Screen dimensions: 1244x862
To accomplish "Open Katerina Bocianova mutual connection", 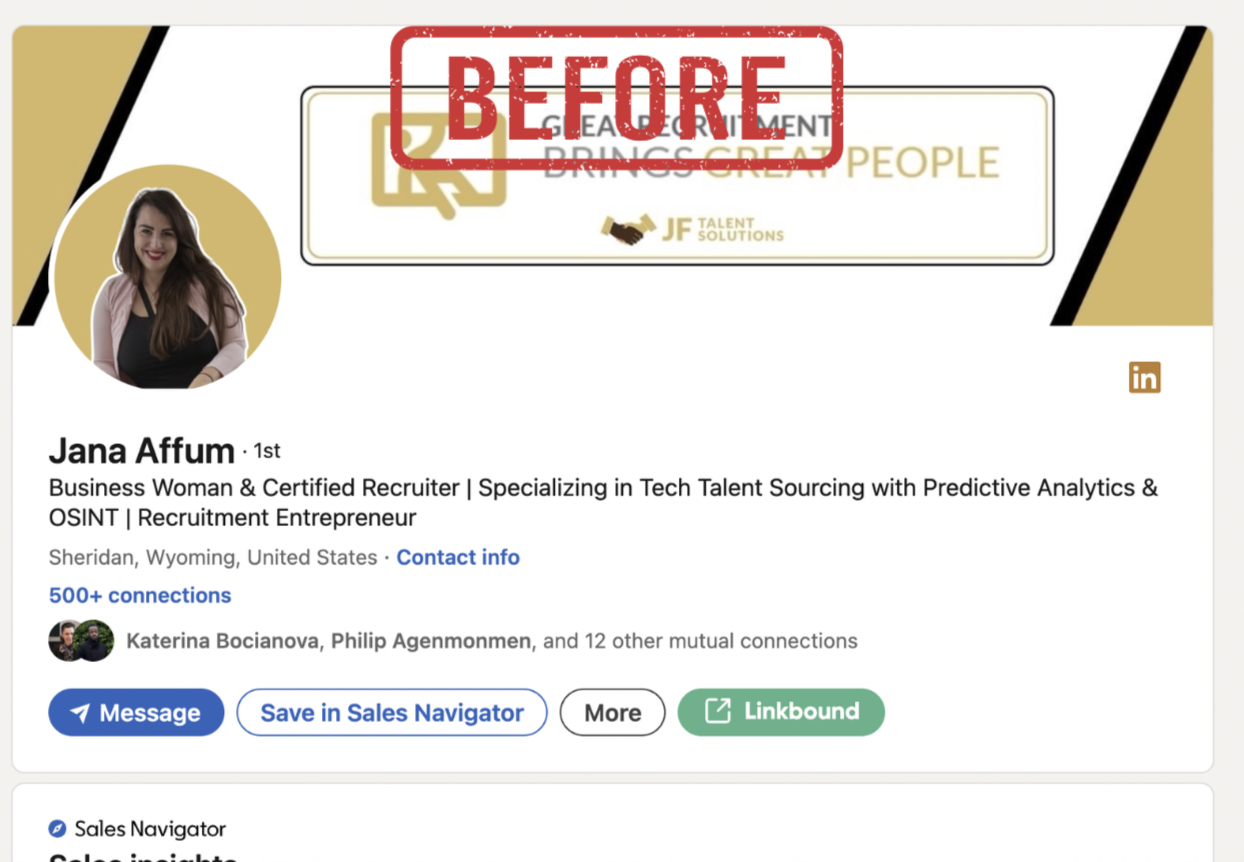I will pos(223,641).
